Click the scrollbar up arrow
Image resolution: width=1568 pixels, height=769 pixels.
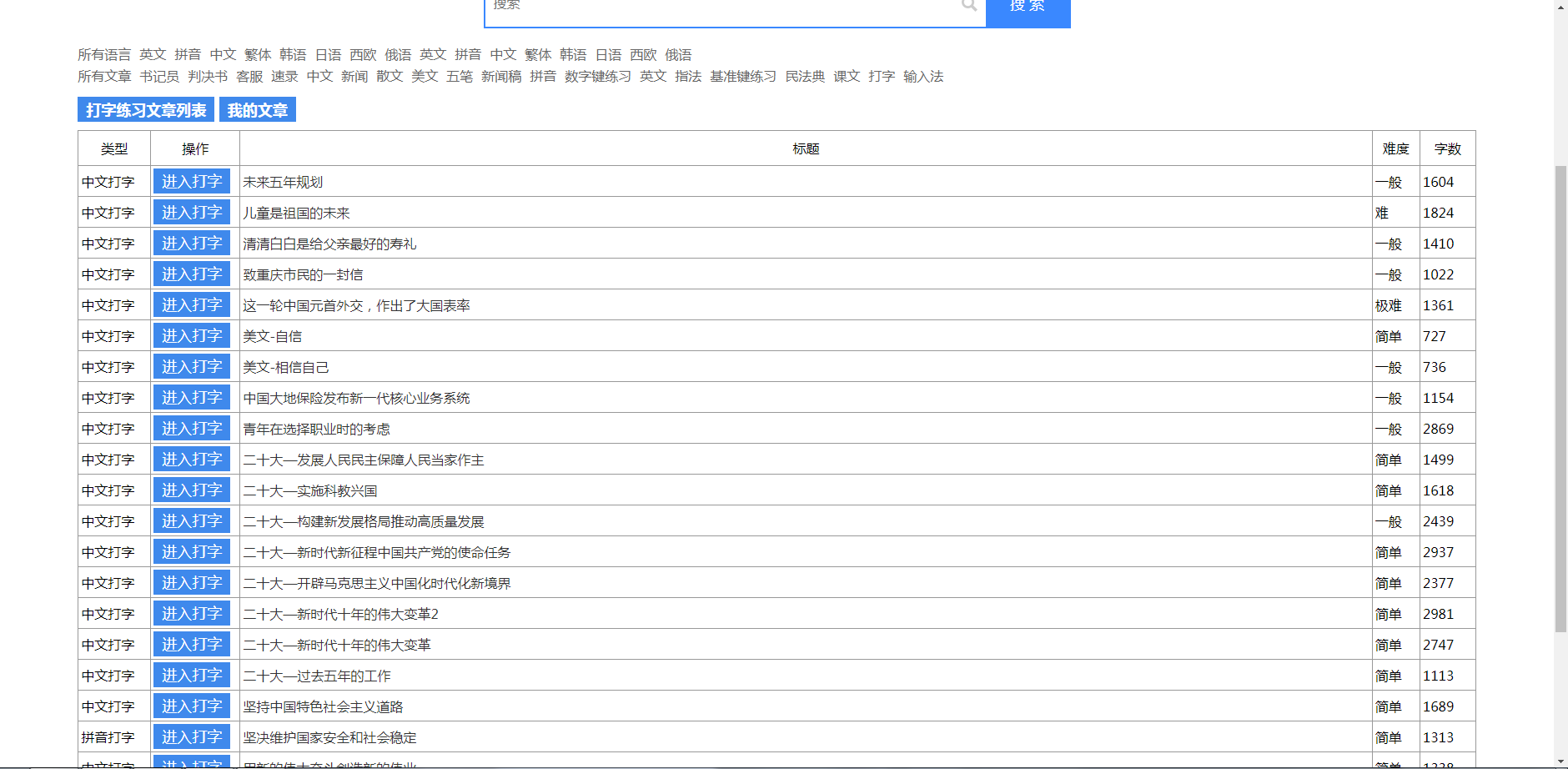pos(1560,7)
